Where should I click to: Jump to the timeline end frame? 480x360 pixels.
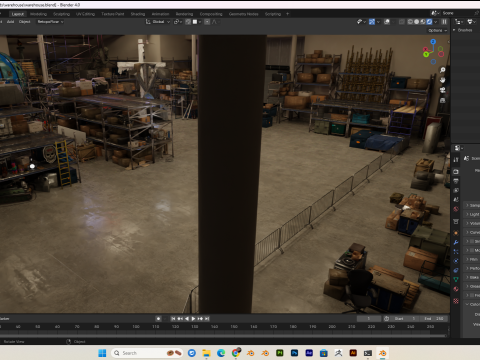207,319
